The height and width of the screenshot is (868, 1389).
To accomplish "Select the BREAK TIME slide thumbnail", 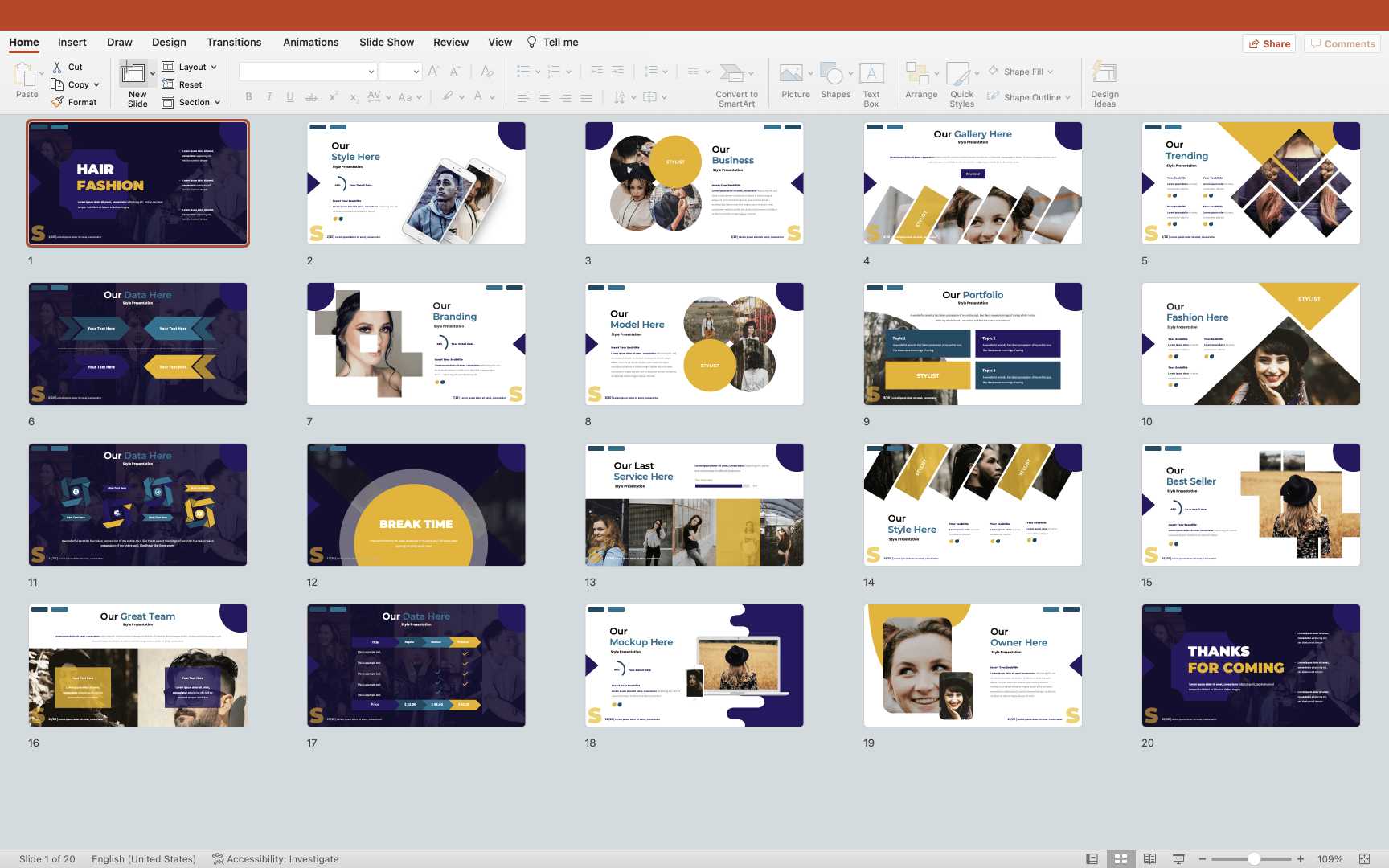I will (x=416, y=505).
